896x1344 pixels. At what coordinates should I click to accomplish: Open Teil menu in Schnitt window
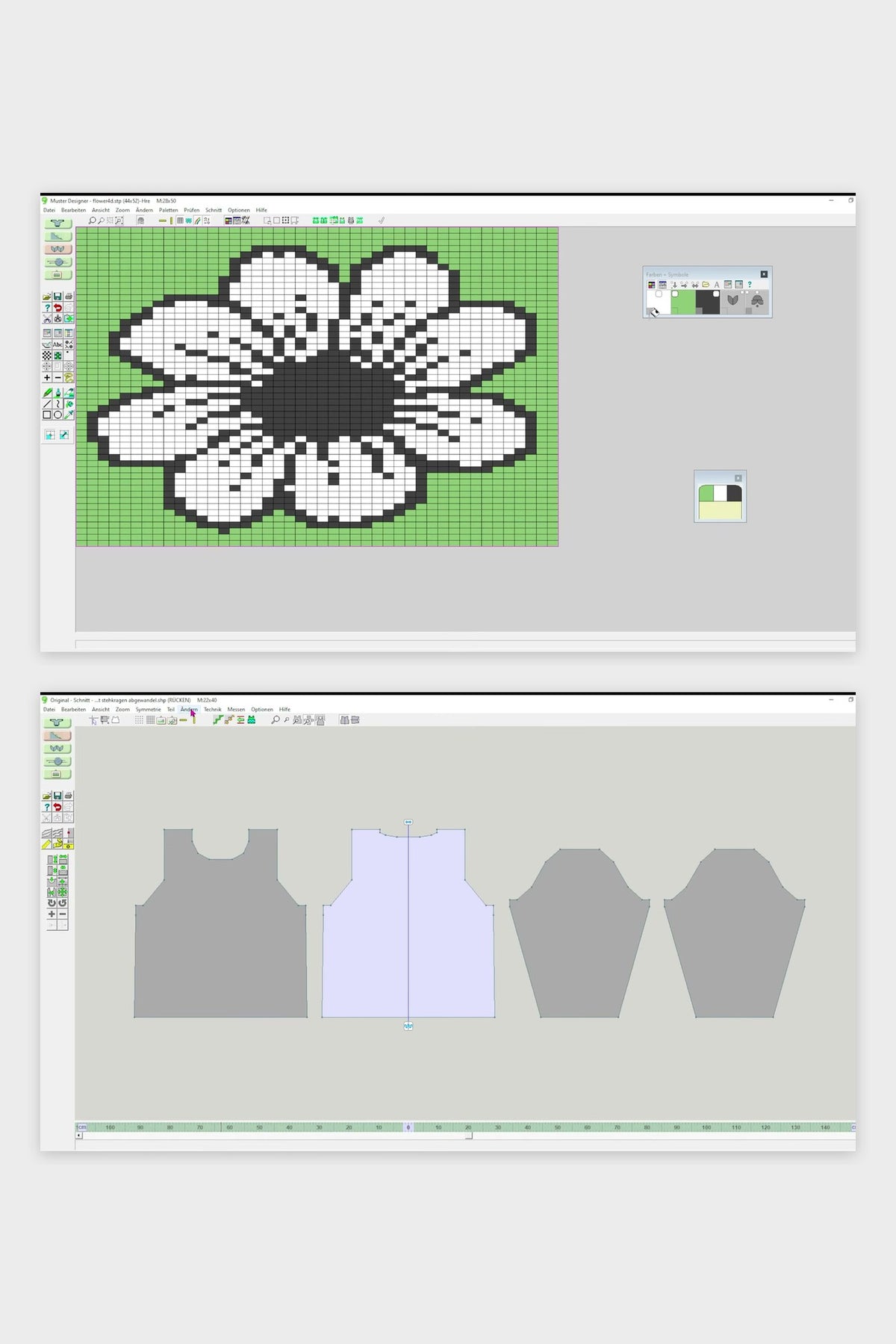pyautogui.click(x=170, y=709)
